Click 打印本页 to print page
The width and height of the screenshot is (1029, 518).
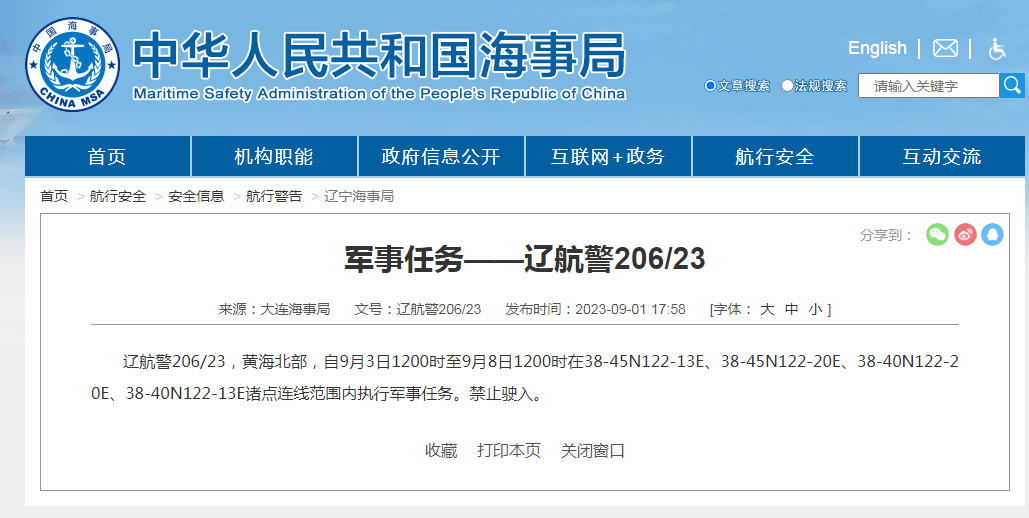509,451
